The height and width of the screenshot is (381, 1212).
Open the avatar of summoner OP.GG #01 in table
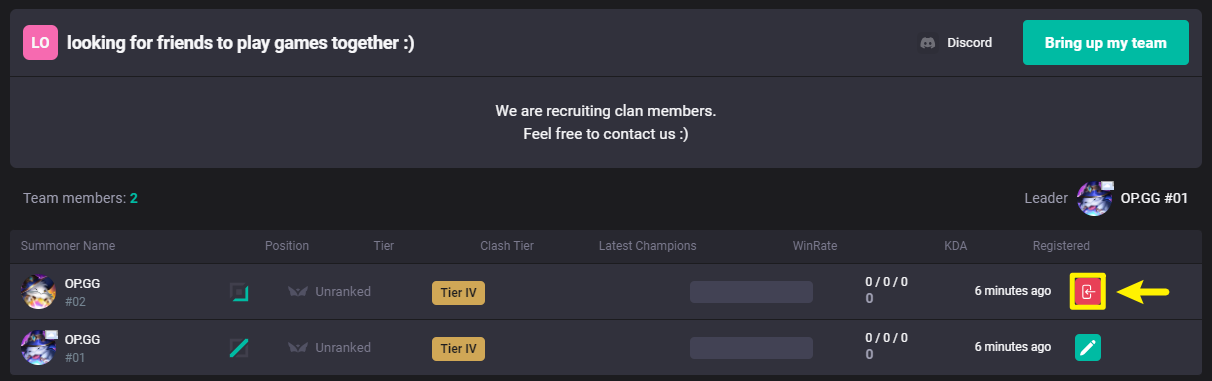tap(38, 347)
